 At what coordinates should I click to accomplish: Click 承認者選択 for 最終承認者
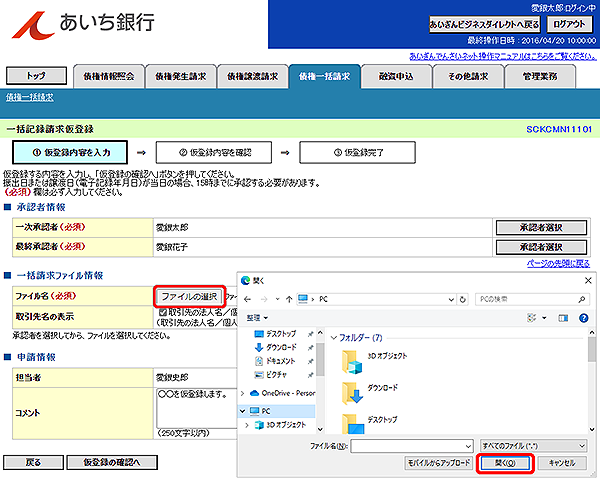tap(541, 247)
